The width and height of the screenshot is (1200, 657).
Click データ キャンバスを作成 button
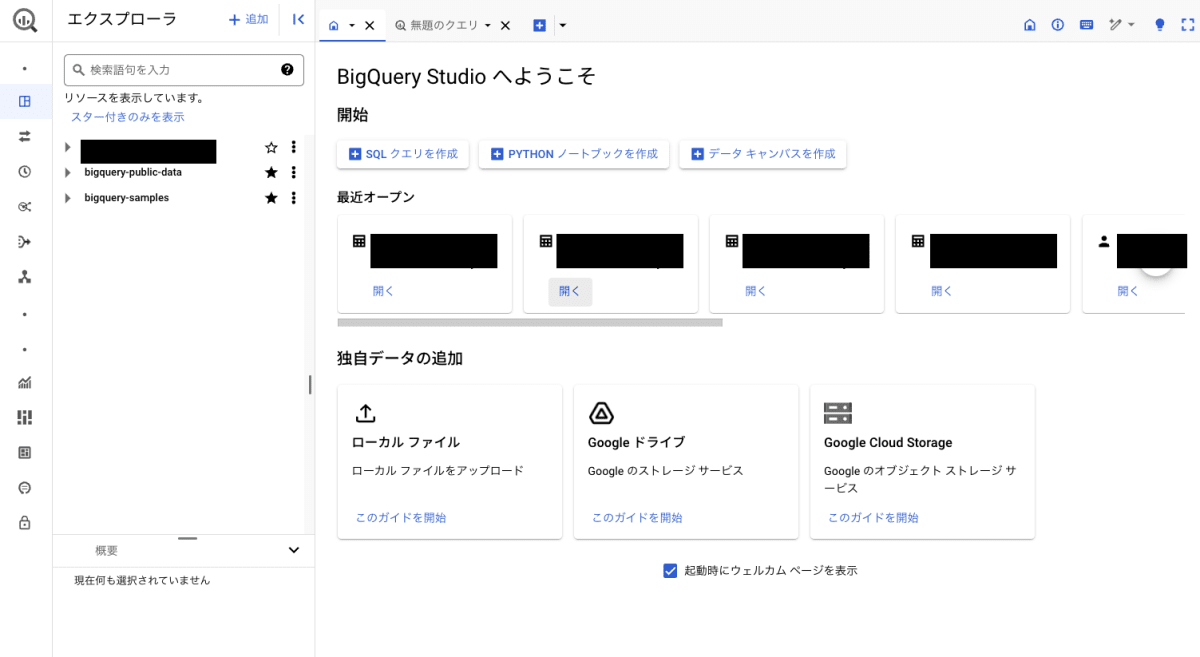(763, 154)
